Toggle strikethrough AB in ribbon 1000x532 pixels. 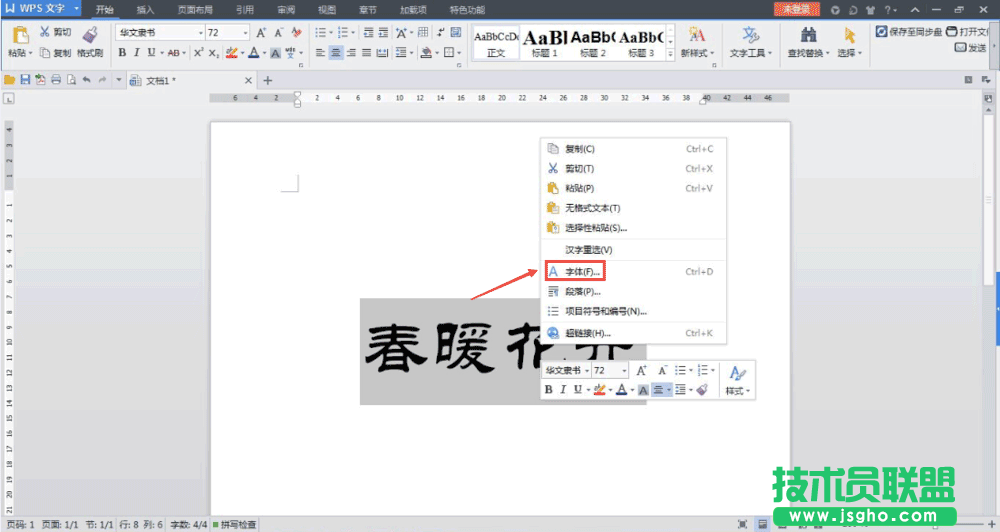[x=173, y=53]
